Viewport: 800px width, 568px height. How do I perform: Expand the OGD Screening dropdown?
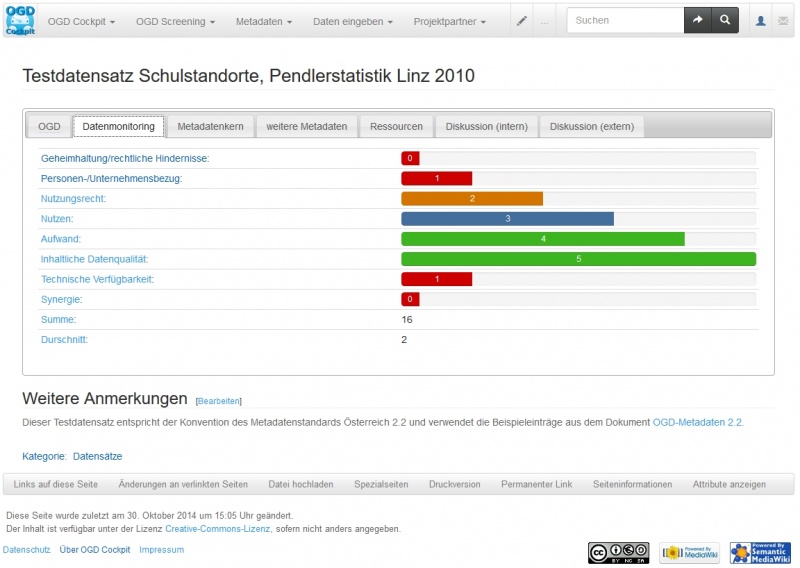175,21
